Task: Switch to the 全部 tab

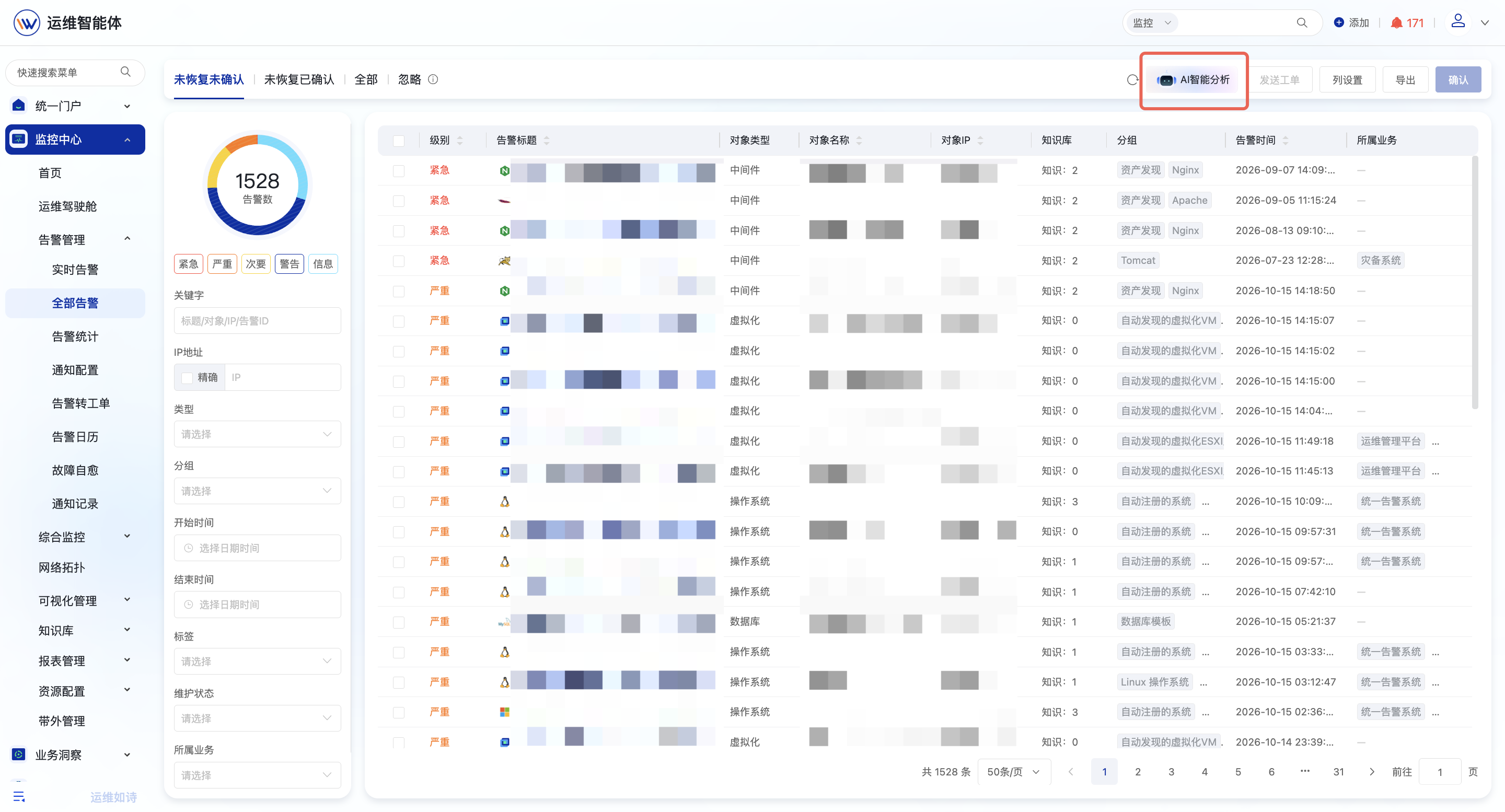Action: click(366, 79)
